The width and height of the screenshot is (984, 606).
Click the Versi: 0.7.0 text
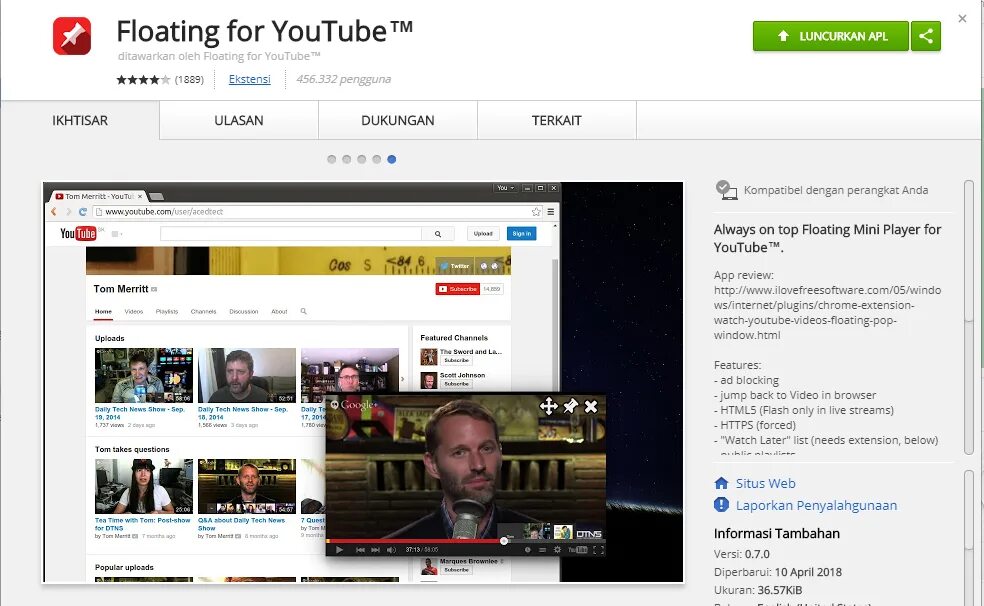click(x=742, y=554)
